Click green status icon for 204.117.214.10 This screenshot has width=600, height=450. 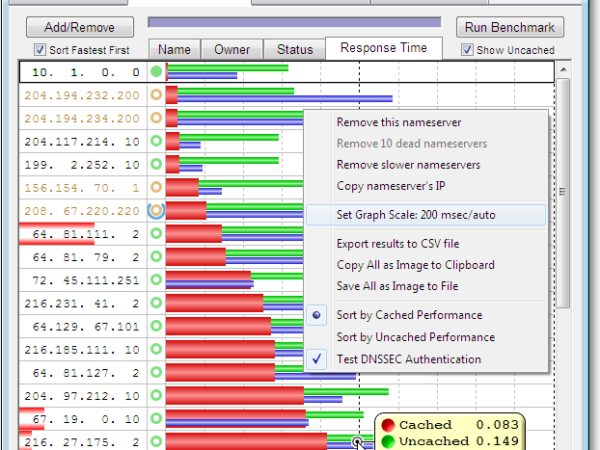tap(156, 141)
